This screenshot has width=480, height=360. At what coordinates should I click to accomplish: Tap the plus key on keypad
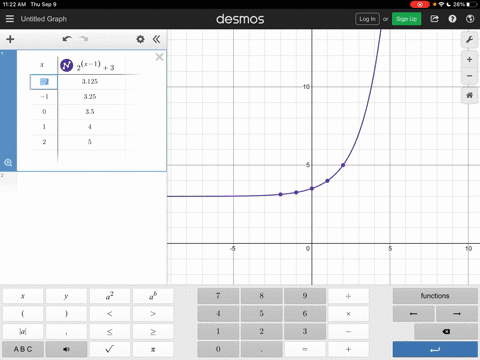(x=348, y=349)
